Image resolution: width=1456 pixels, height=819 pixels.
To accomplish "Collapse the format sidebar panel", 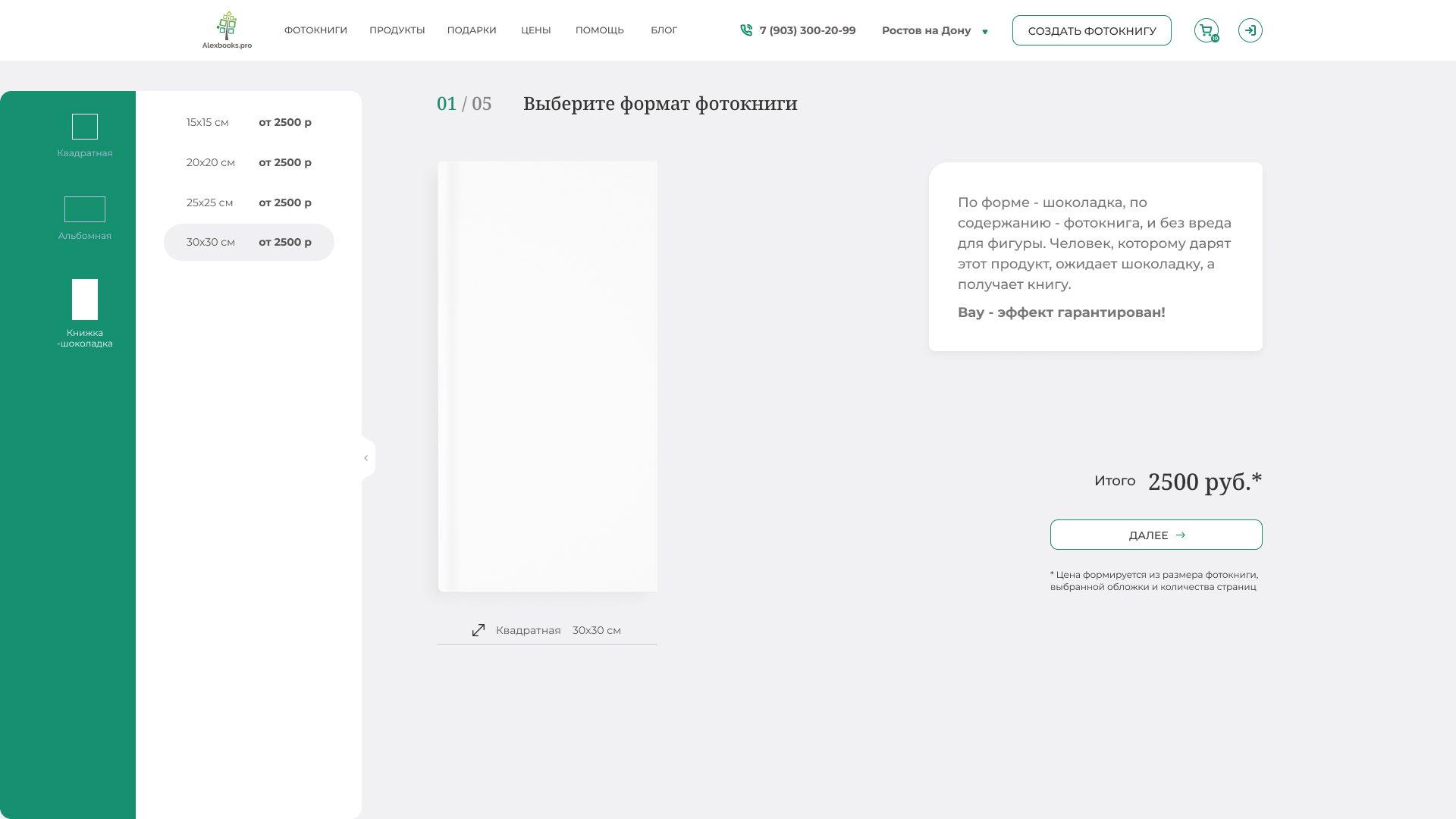I will coord(366,458).
